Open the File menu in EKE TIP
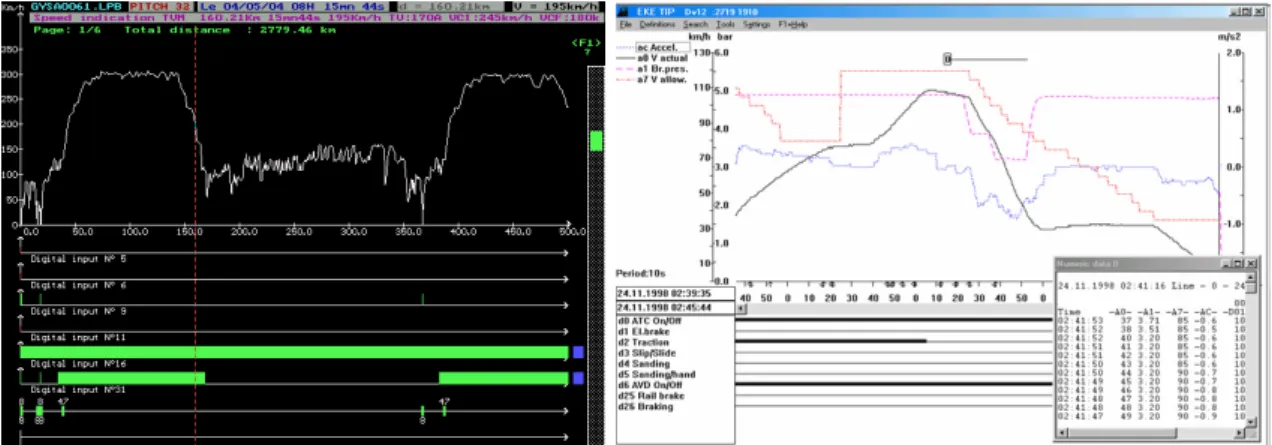Image resolution: width=1272 pixels, height=445 pixels. pos(625,24)
